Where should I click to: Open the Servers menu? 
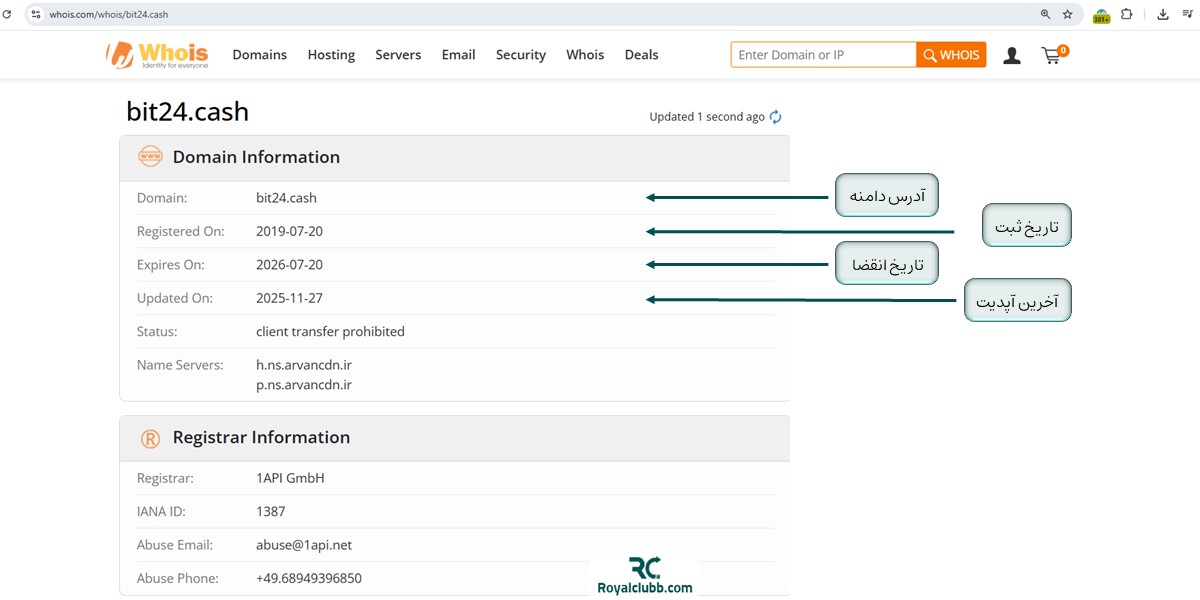point(398,55)
